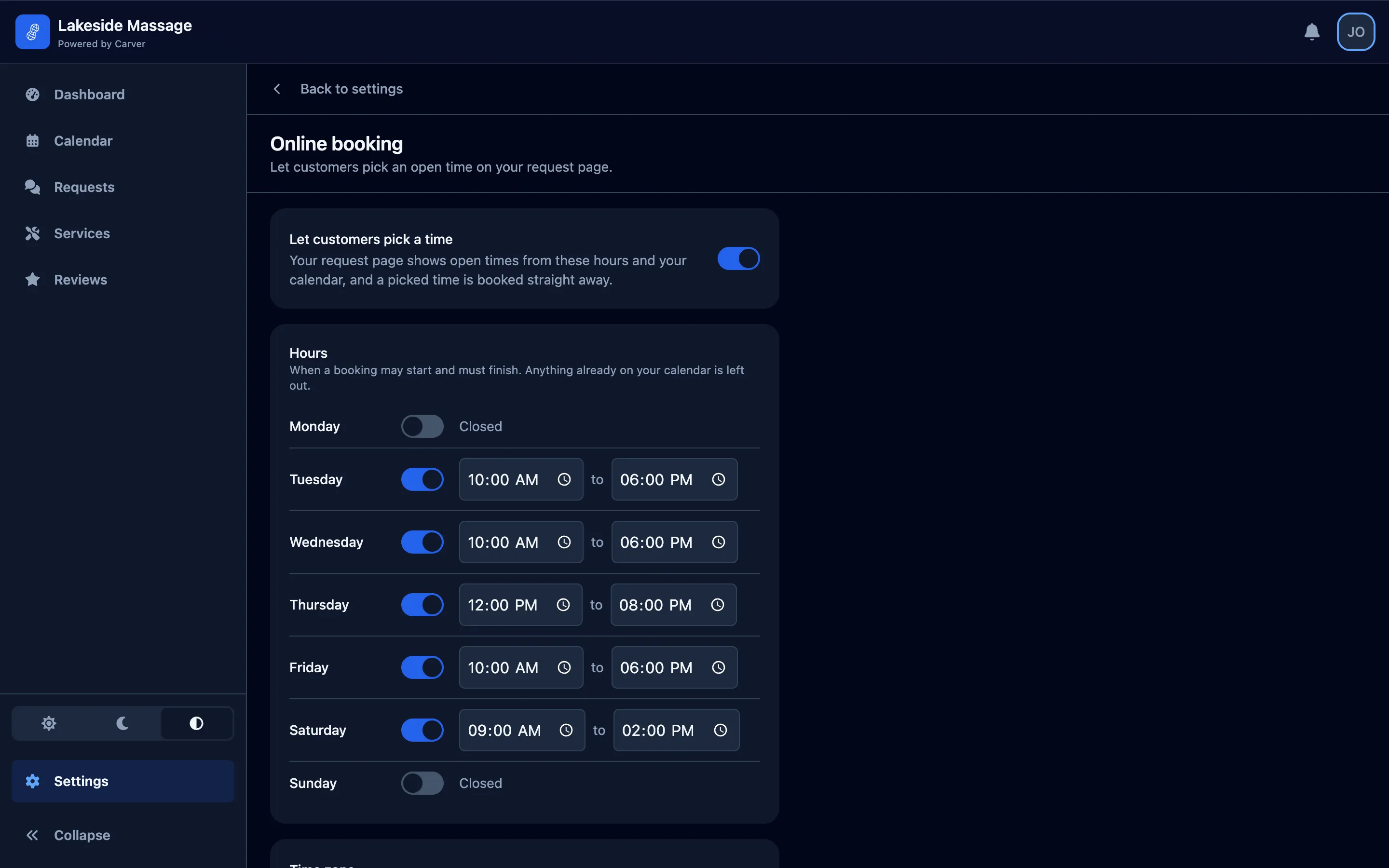
Task: Open Services in sidebar
Action: pos(123,234)
